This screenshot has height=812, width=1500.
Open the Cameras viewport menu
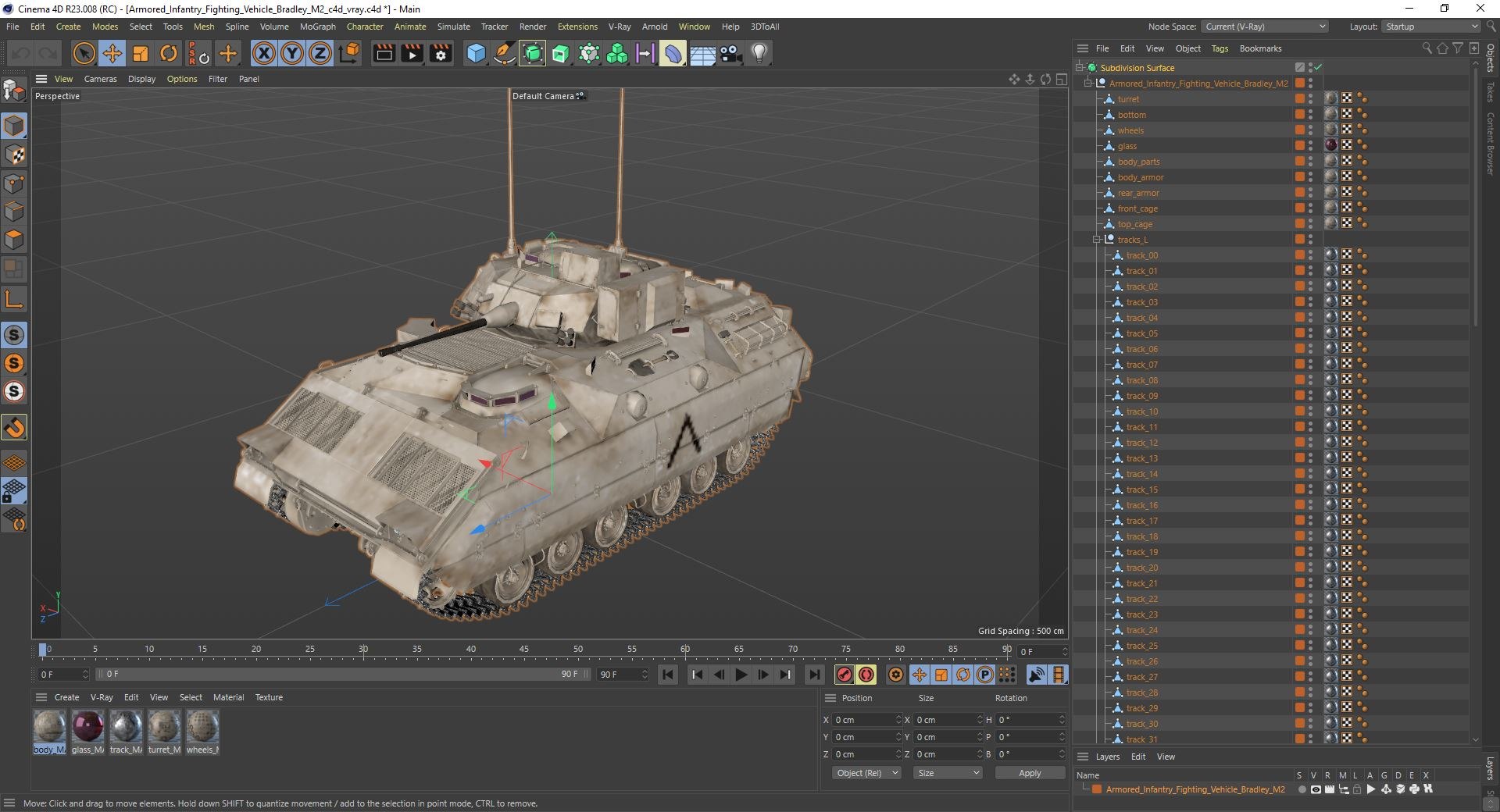(x=100, y=79)
